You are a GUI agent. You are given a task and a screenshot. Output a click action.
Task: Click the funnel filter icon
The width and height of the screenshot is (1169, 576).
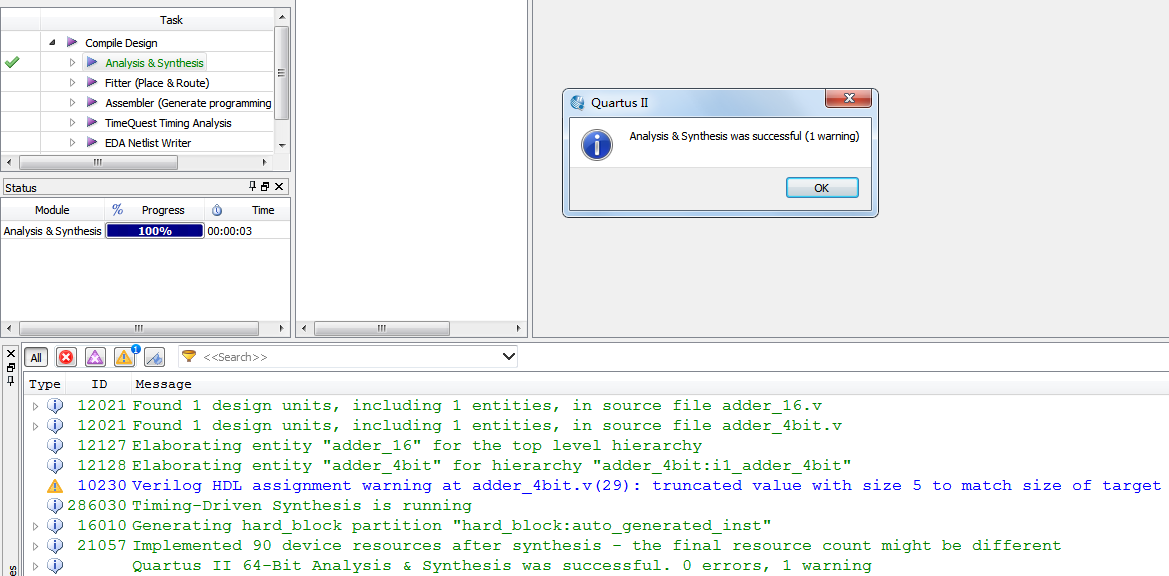(x=189, y=357)
